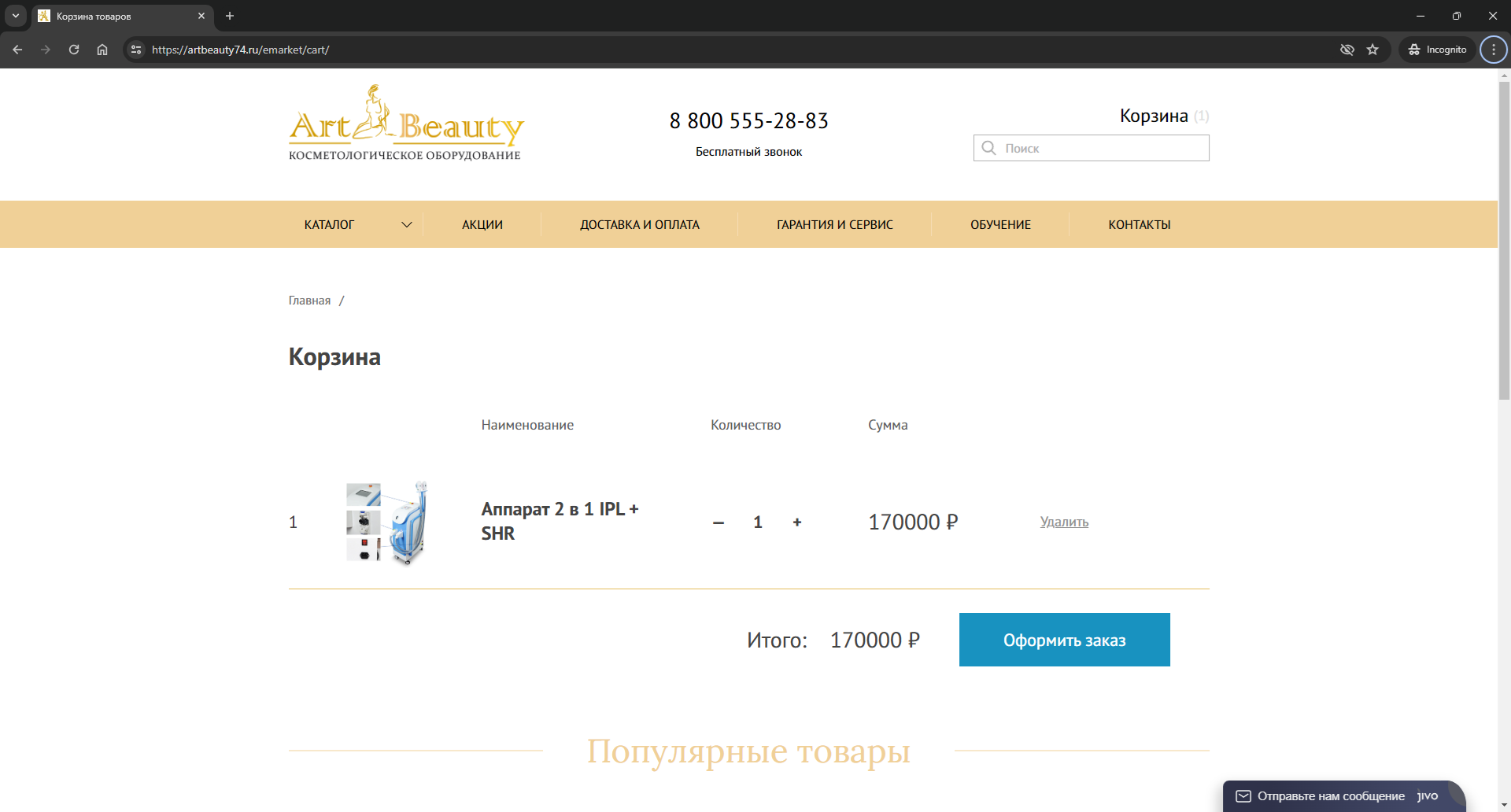Open the tab search dropdown arrow
Image resolution: width=1511 pixels, height=812 pixels.
click(x=16, y=16)
